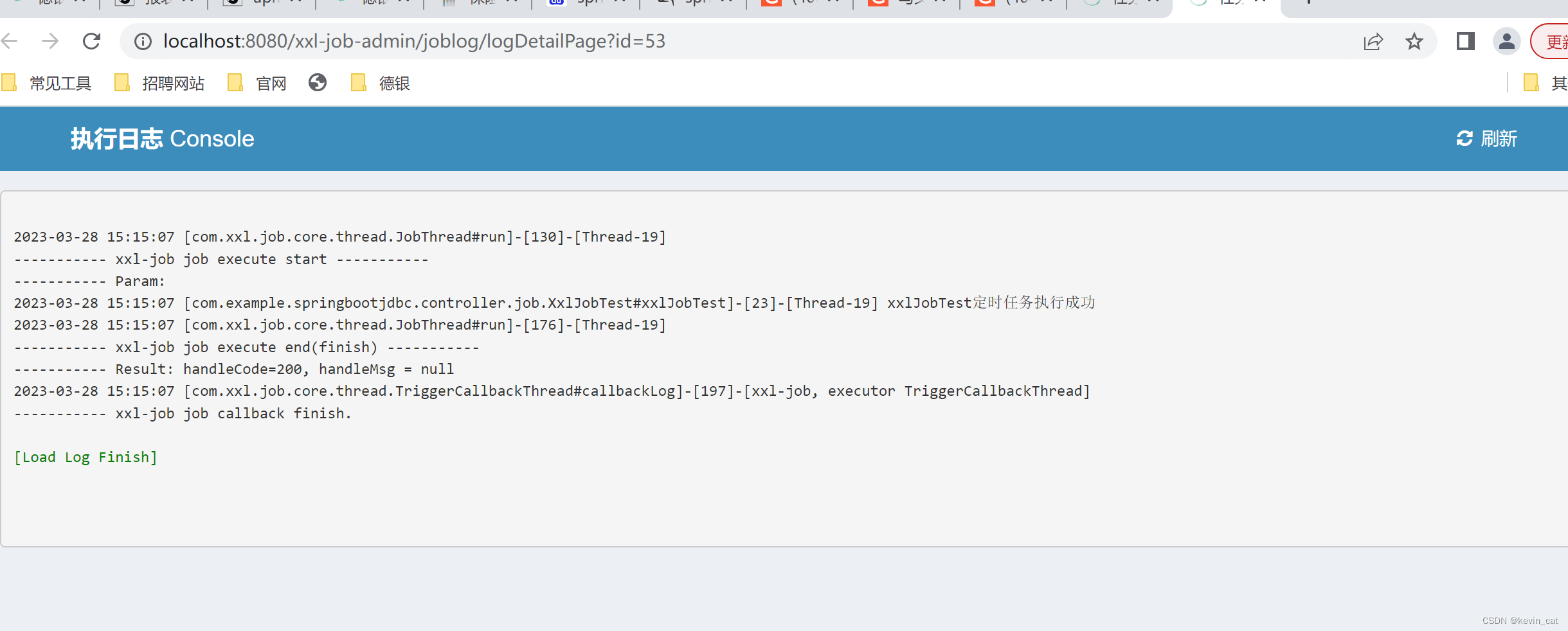The height and width of the screenshot is (631, 1568).
Task: Open the 德银 bookmark folder
Action: pos(381,84)
